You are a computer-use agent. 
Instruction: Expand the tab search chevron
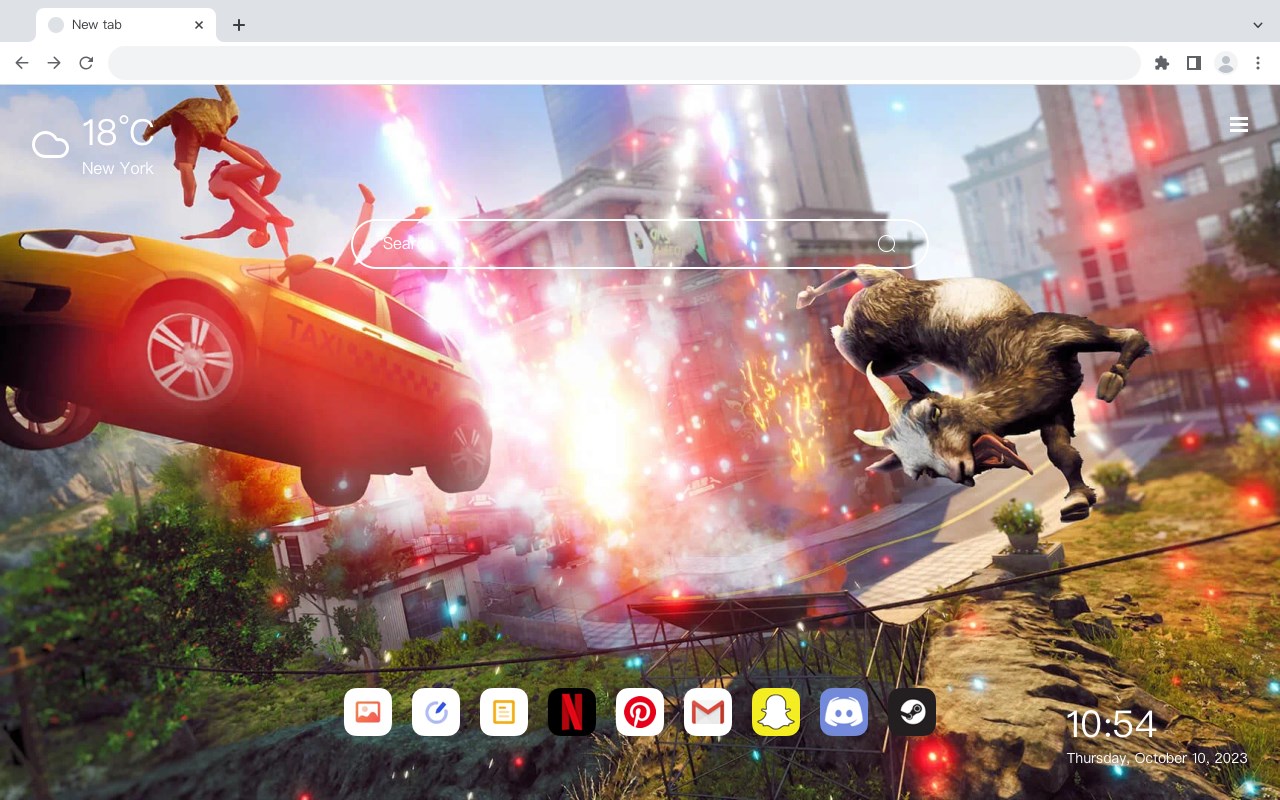coord(1258,24)
